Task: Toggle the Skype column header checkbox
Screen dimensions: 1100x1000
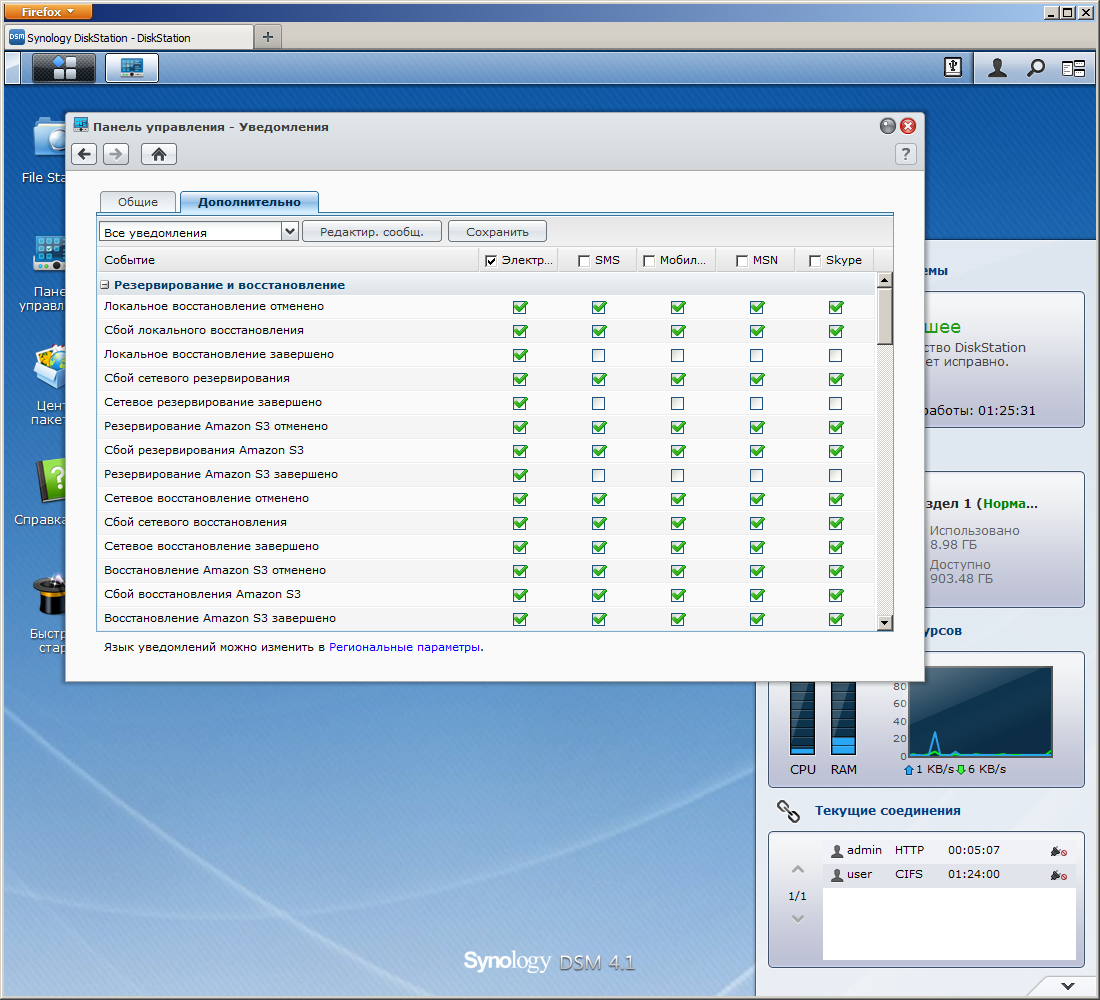Action: [x=815, y=261]
